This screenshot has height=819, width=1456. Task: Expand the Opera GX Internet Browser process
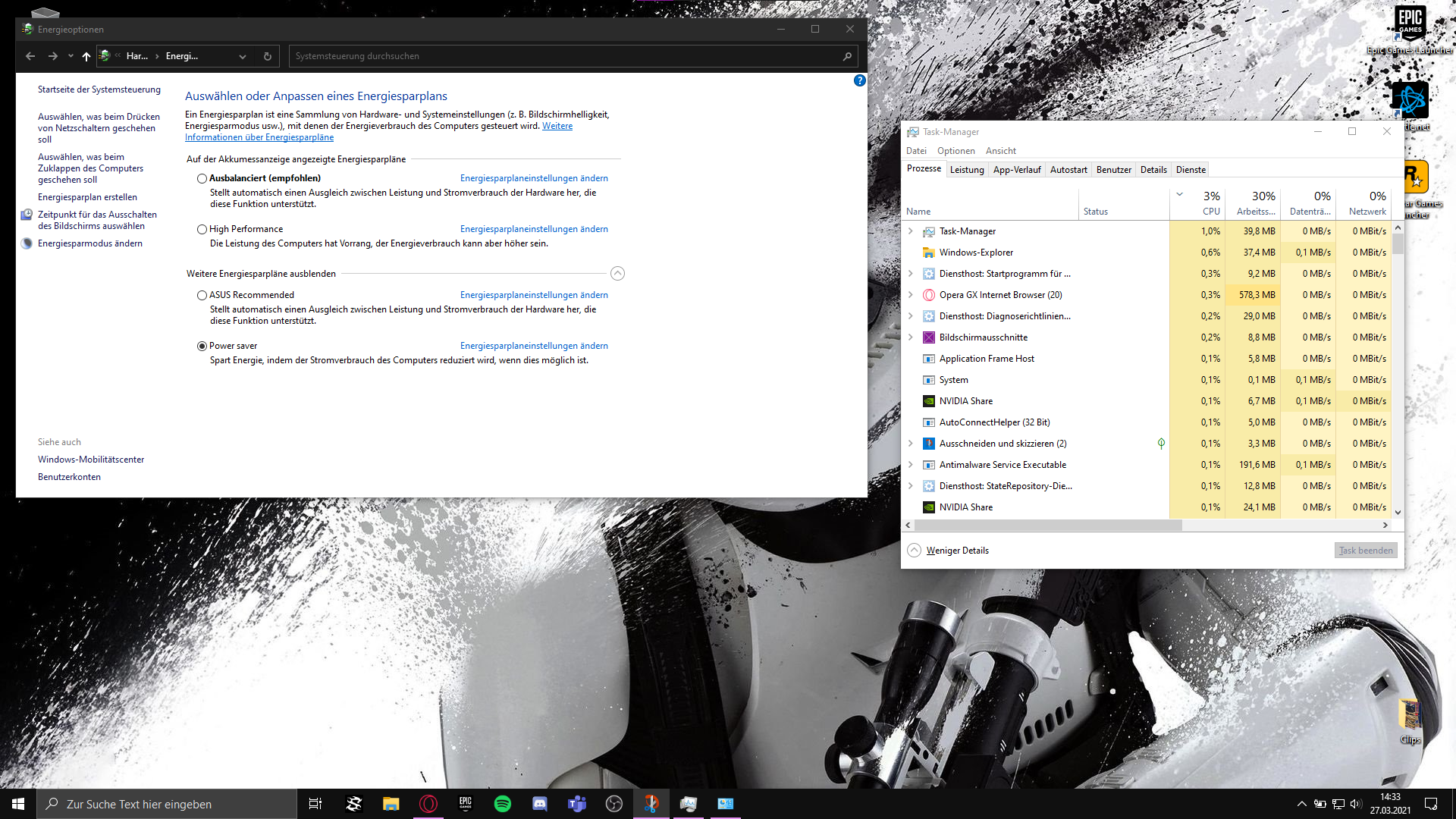point(911,295)
